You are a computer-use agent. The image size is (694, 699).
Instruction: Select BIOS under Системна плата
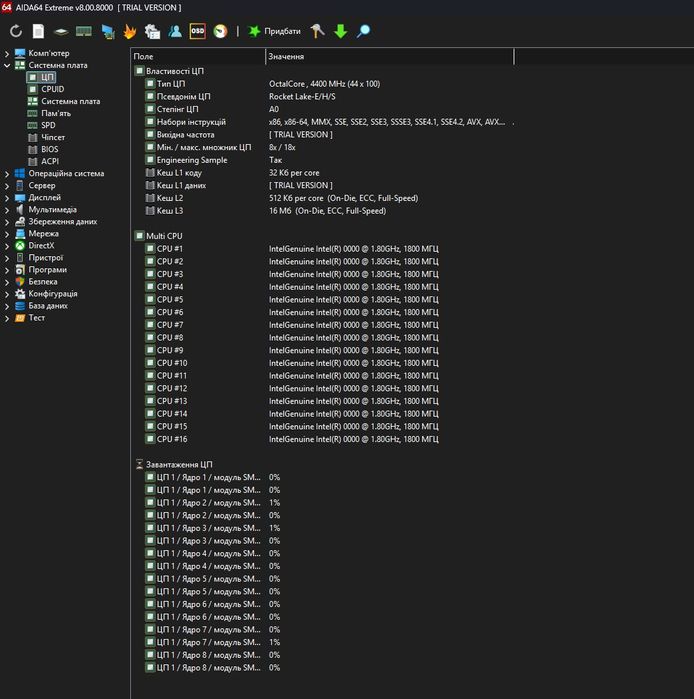(49, 149)
